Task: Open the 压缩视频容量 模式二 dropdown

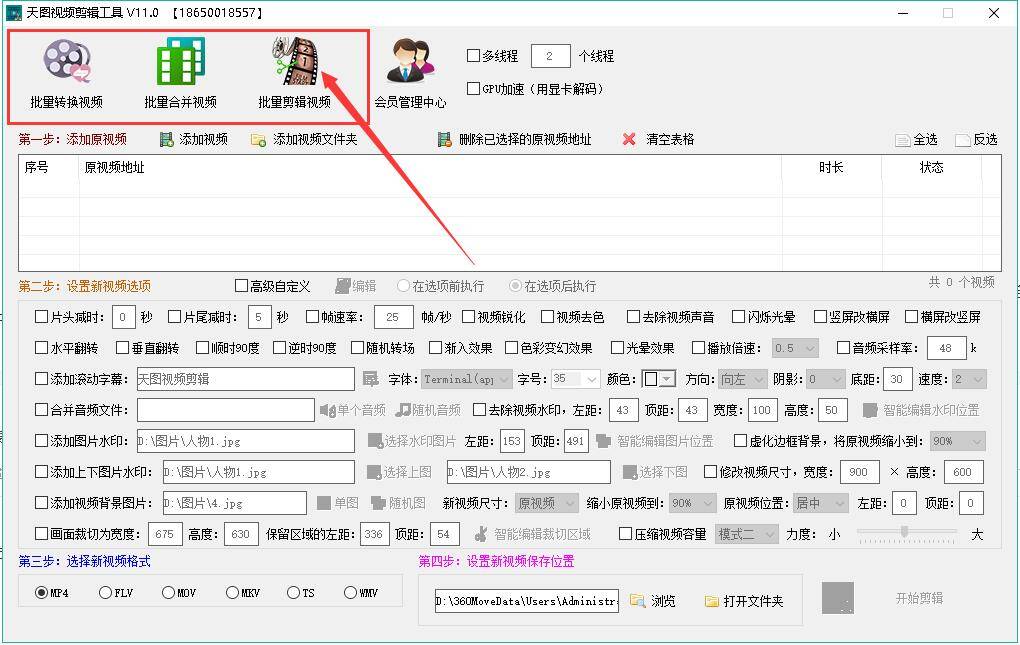Action: point(746,534)
